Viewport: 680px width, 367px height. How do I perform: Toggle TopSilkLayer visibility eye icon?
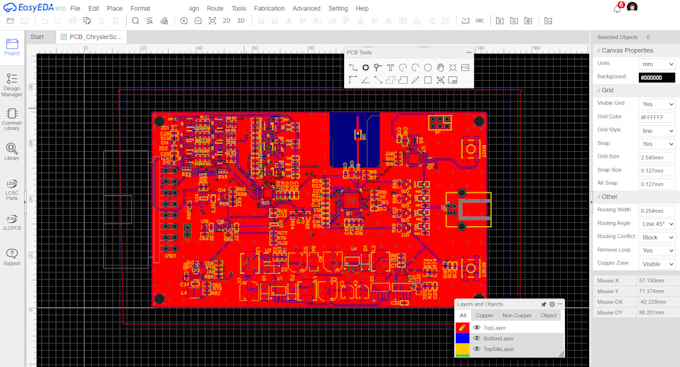tap(477, 349)
